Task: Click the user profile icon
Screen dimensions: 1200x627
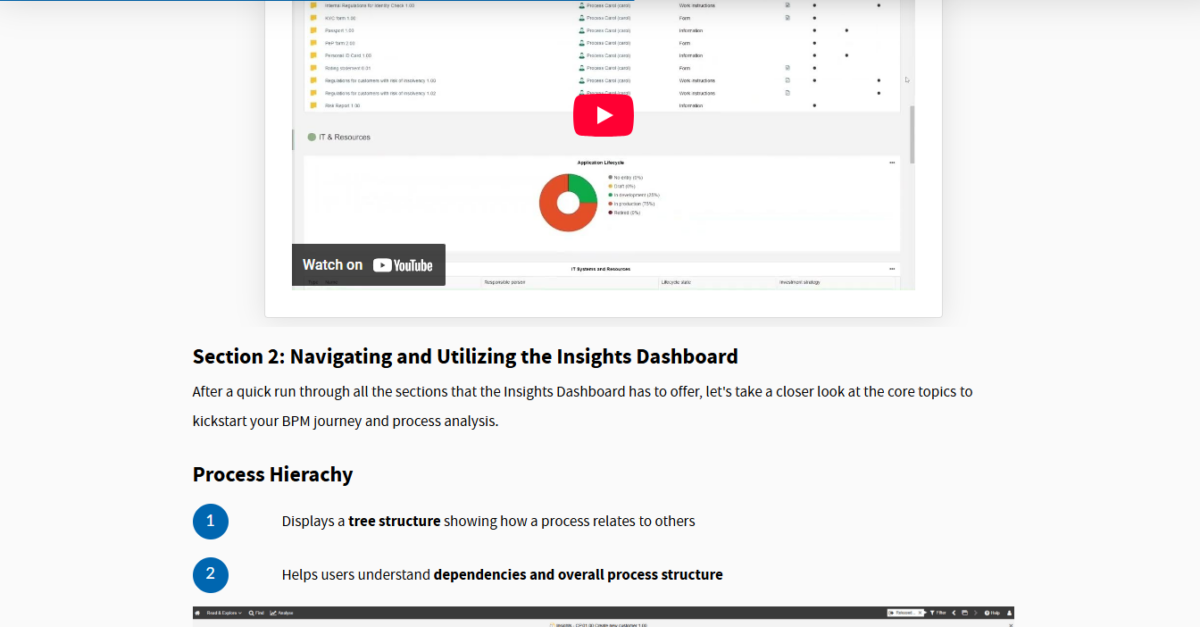Action: point(1010,613)
